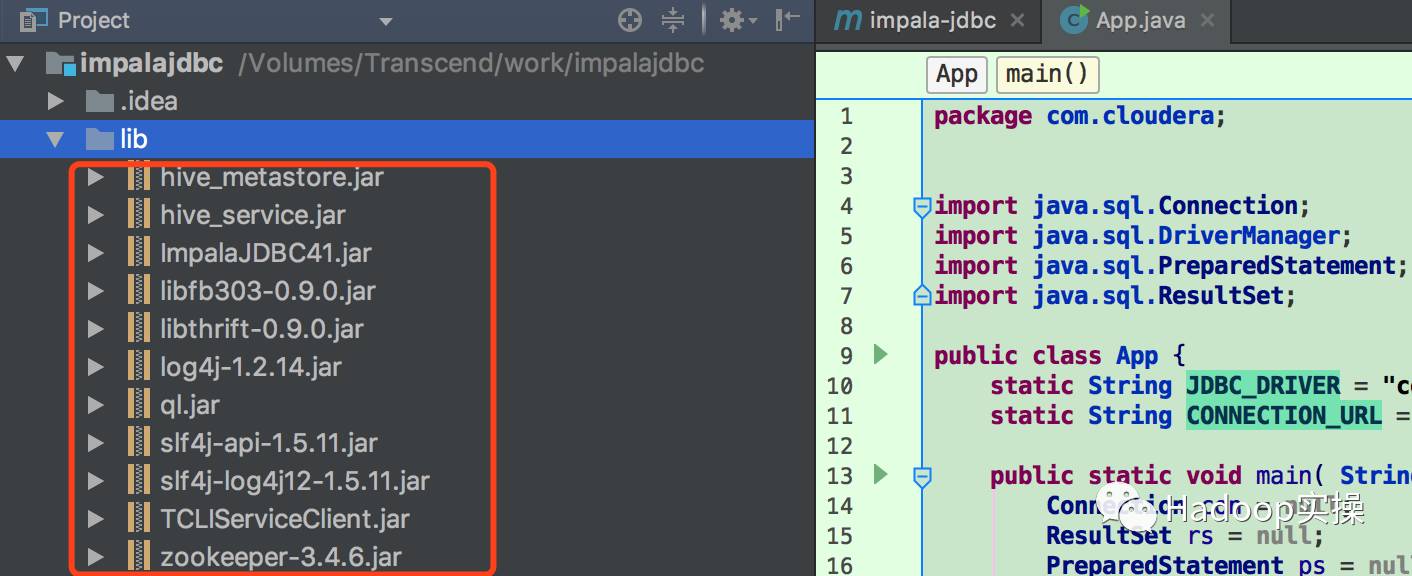Select zookeeper-3.4.6.jar in the tree
1412x576 pixels.
(x=281, y=557)
